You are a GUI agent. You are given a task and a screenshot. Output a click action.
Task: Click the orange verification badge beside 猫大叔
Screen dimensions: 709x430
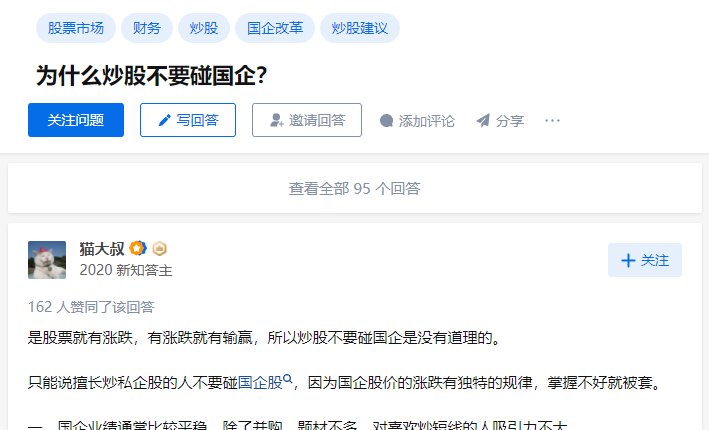click(x=138, y=249)
